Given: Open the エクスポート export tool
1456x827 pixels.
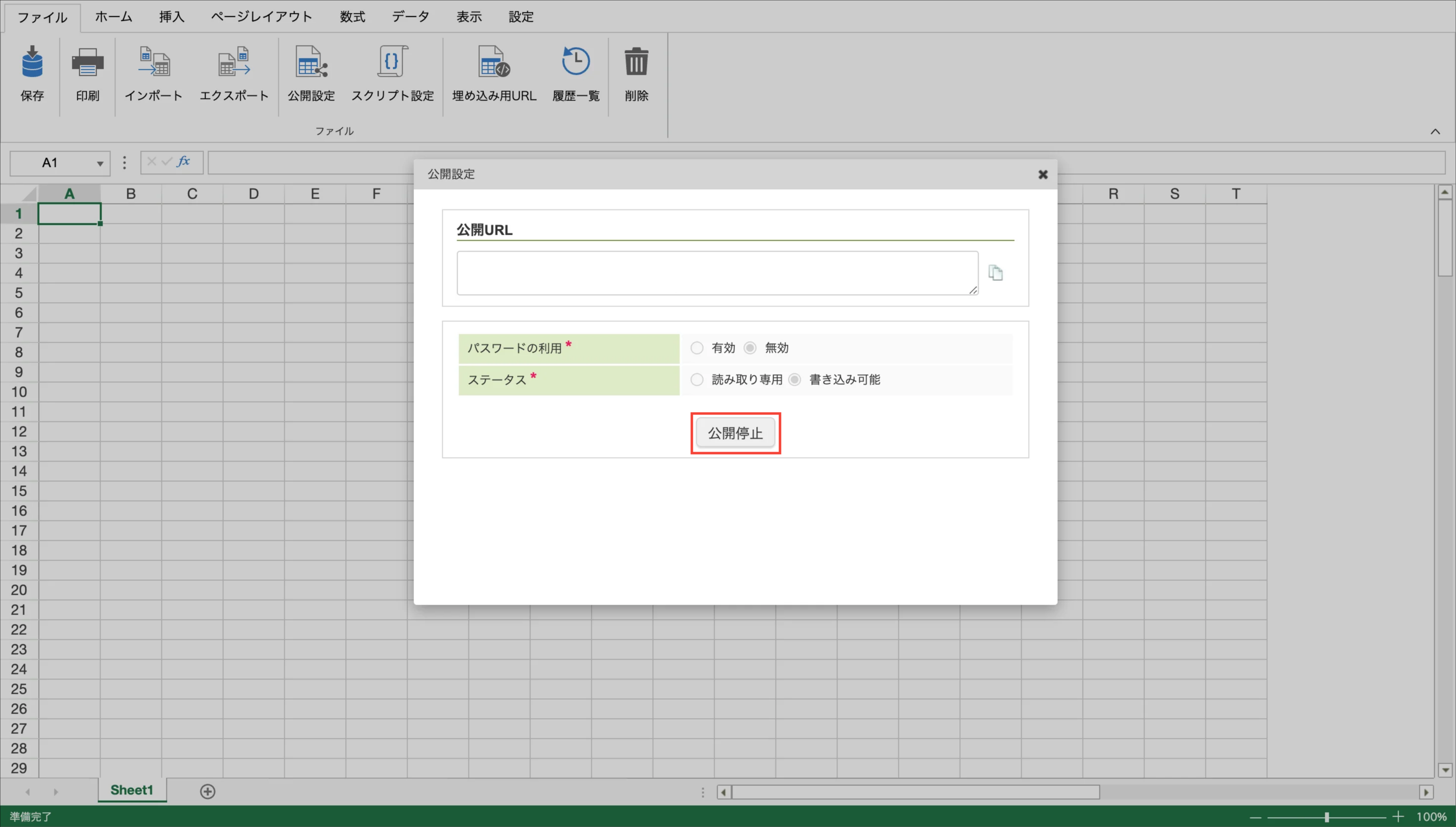Looking at the screenshot, I should tap(234, 62).
